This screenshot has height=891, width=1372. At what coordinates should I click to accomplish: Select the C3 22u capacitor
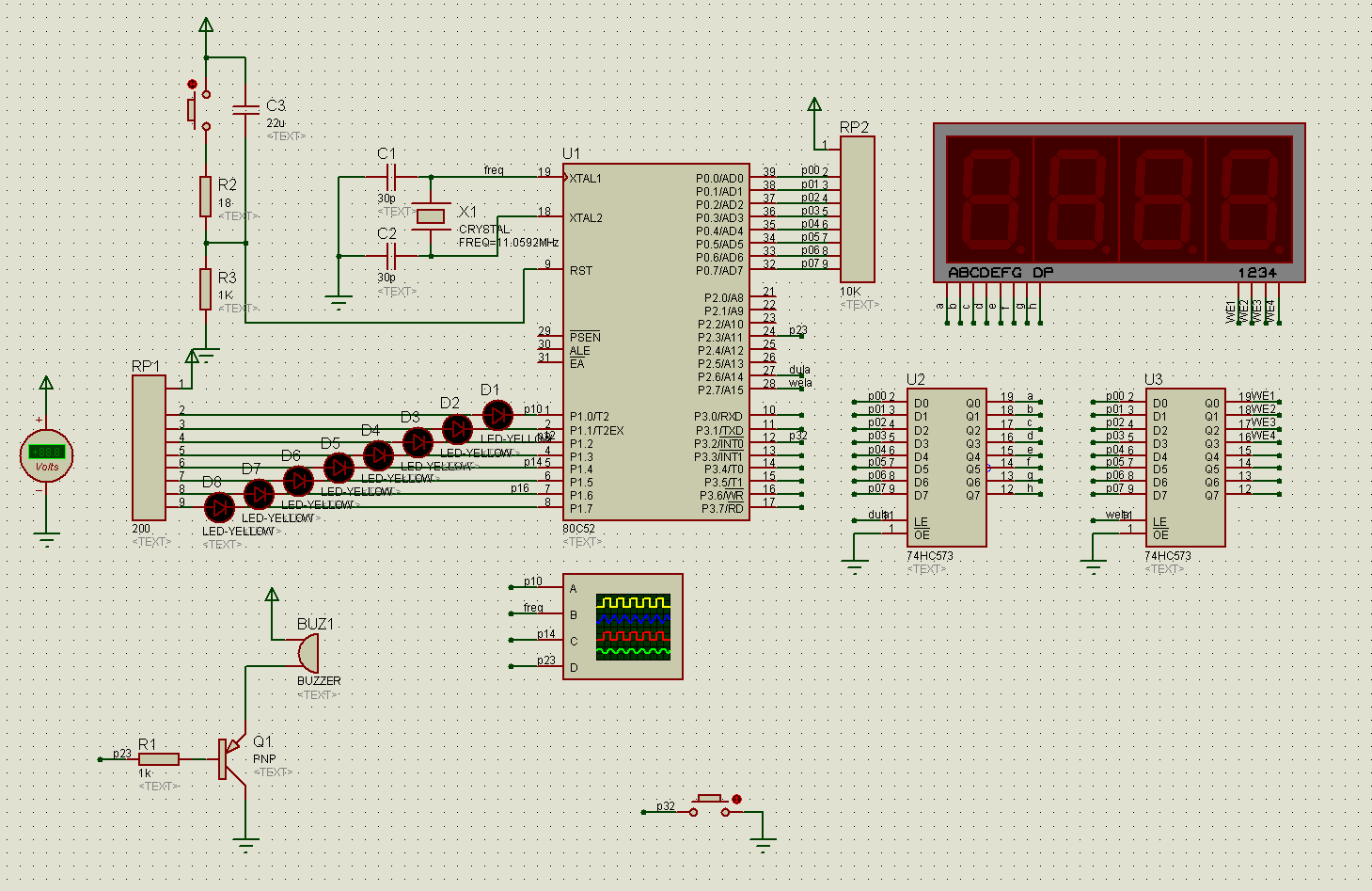click(x=245, y=110)
